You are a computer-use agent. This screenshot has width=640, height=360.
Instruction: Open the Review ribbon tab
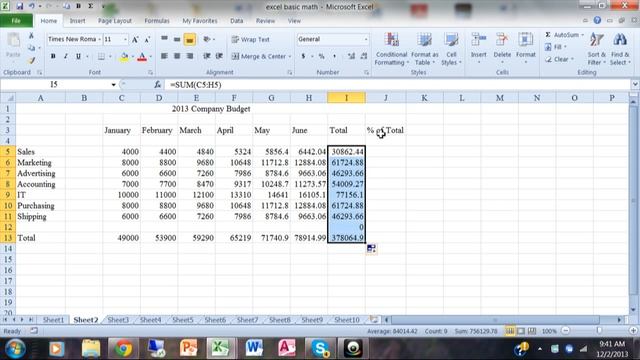coord(265,20)
